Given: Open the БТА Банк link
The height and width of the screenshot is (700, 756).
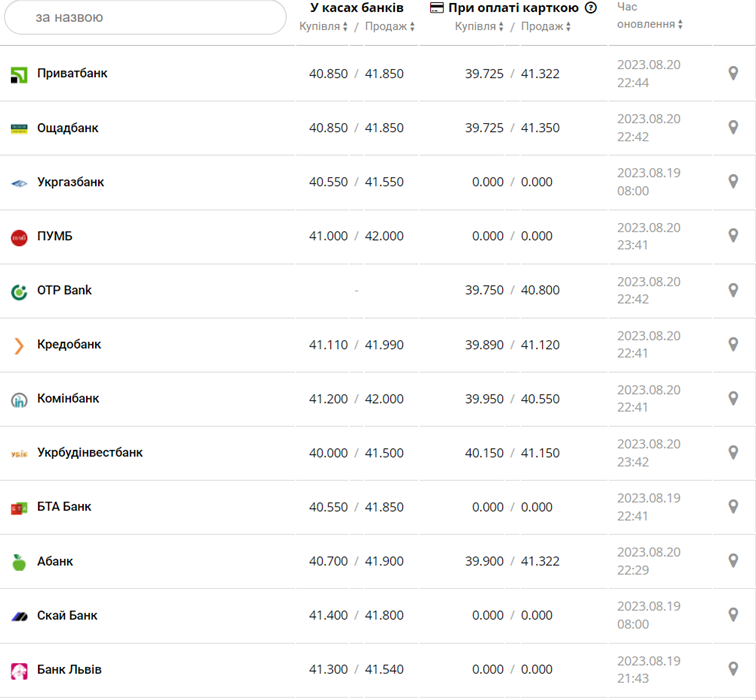Looking at the screenshot, I should coord(64,507).
